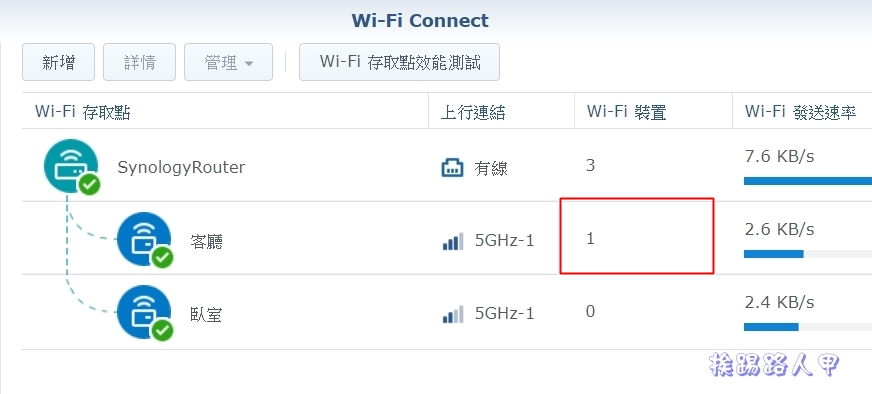Click the 詳情 button

(140, 62)
